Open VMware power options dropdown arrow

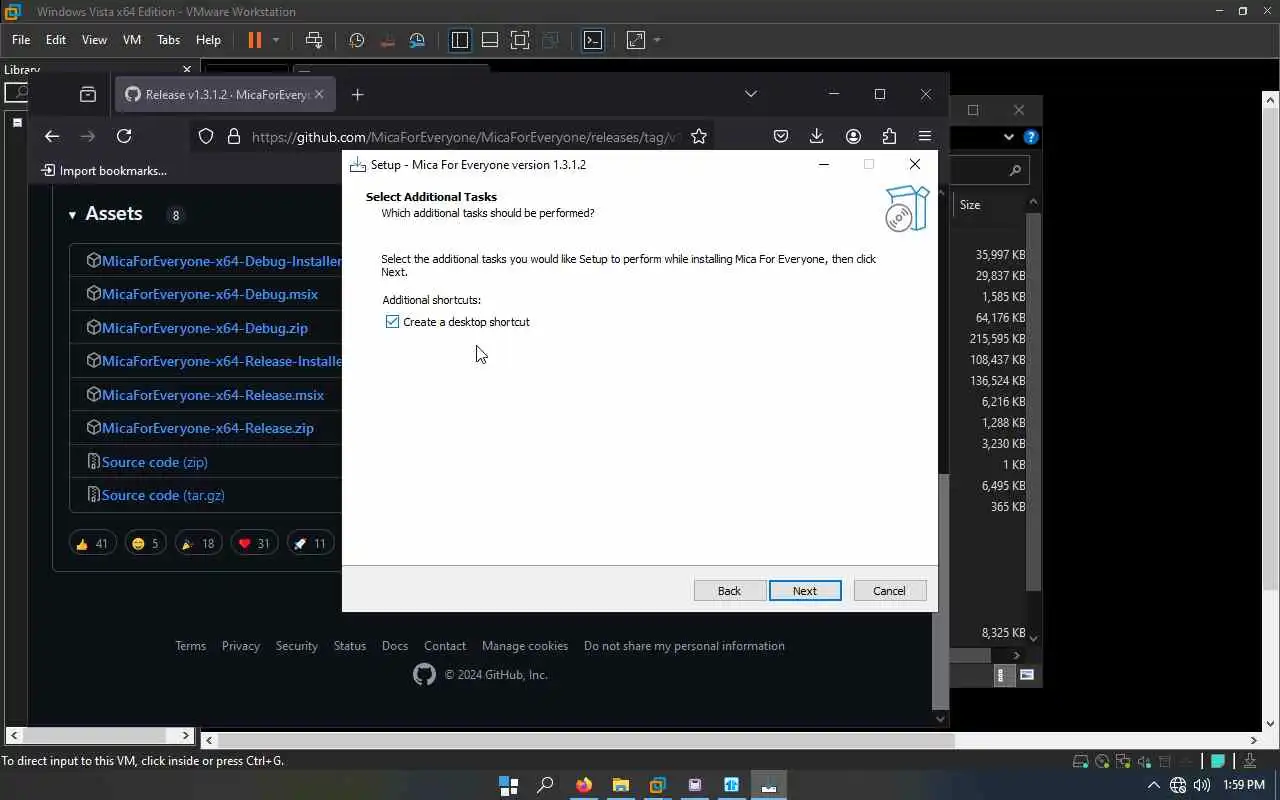tap(276, 40)
